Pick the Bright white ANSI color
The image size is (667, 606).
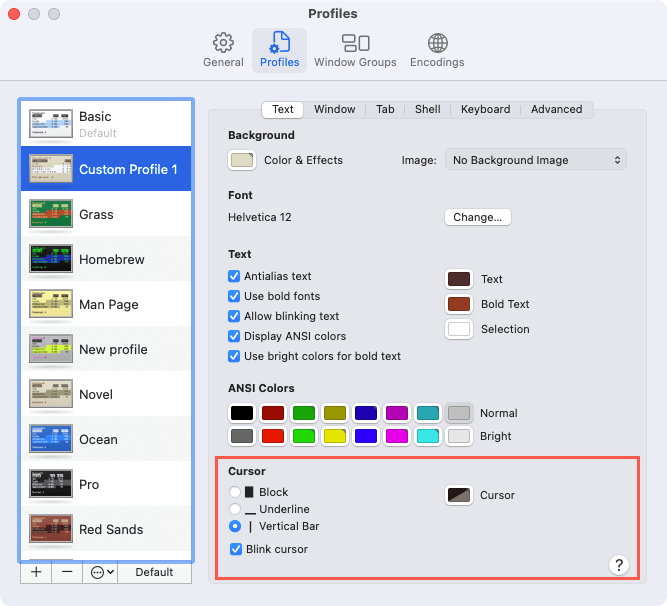459,436
